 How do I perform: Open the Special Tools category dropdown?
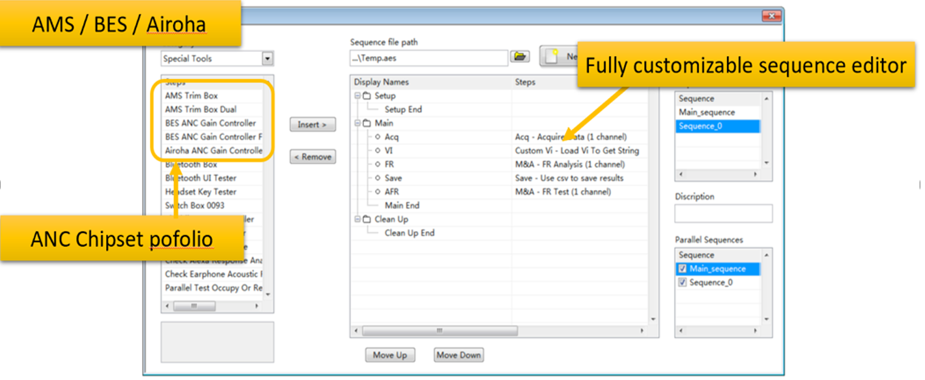[267, 59]
